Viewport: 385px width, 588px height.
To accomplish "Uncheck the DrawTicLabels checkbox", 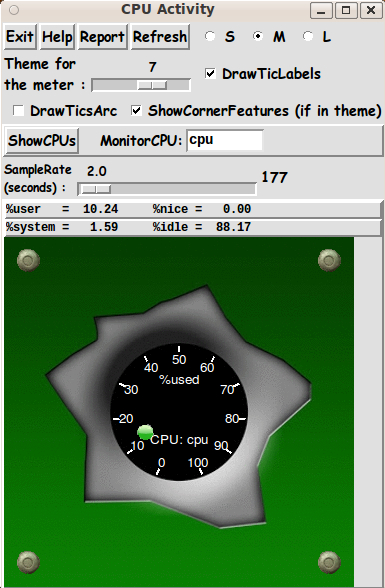I will pos(210,74).
